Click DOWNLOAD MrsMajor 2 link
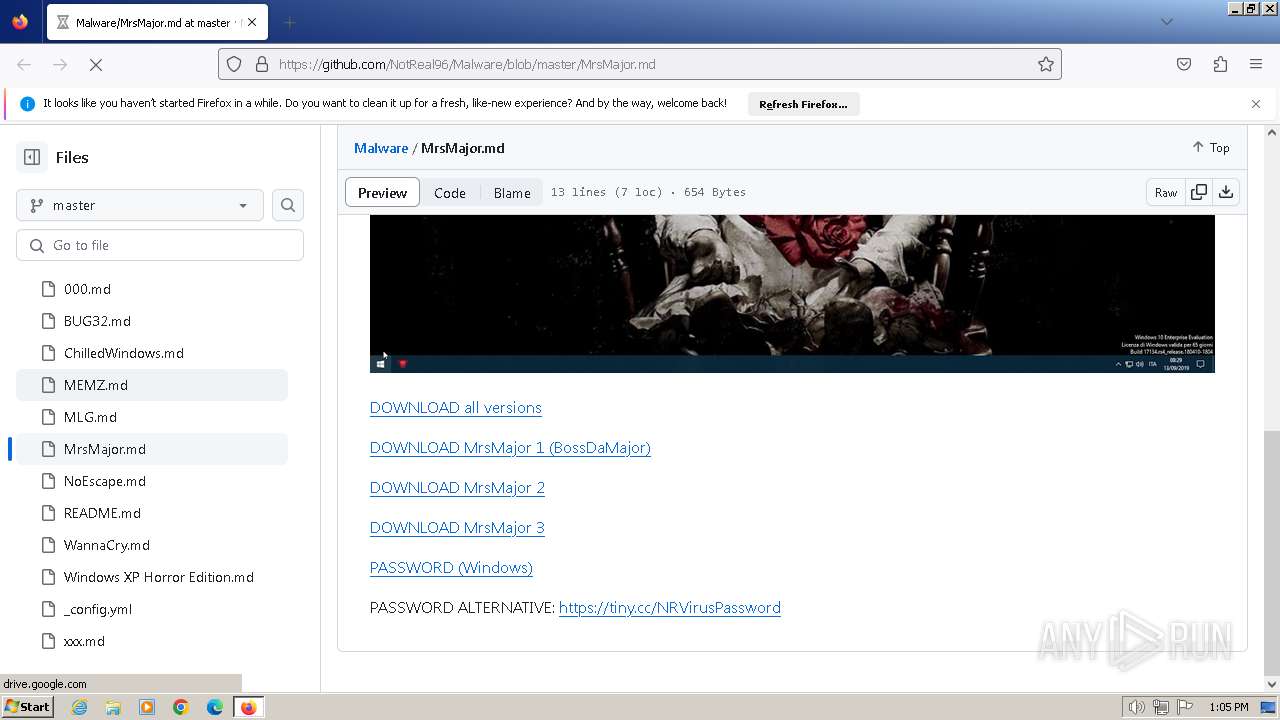 tap(457, 488)
